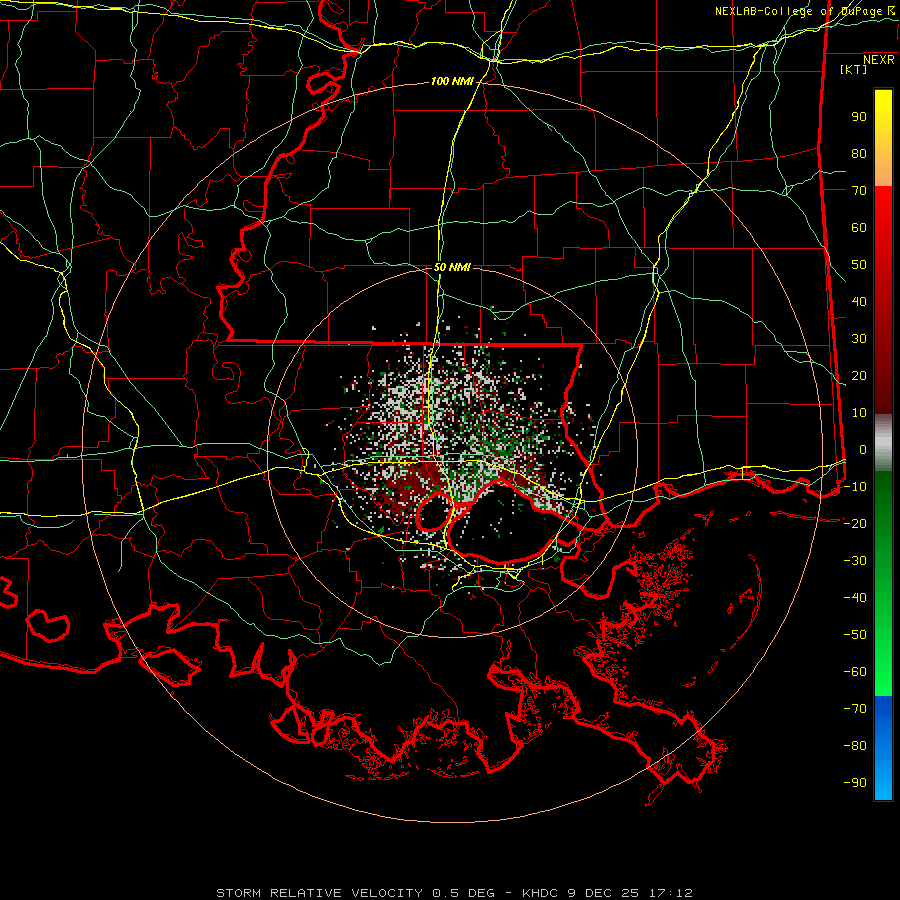Screen dimensions: 900x900
Task: Click the -50 value on the velocity scale
Action: [x=855, y=634]
